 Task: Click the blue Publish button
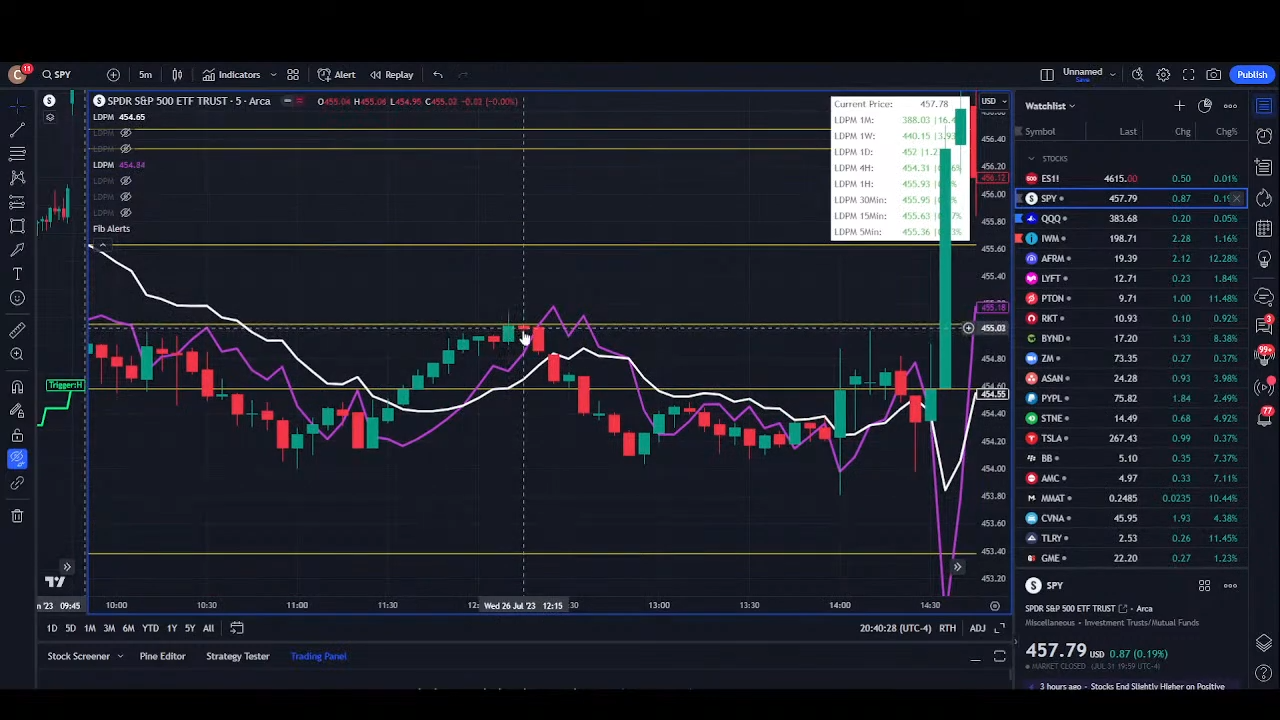(x=1252, y=75)
